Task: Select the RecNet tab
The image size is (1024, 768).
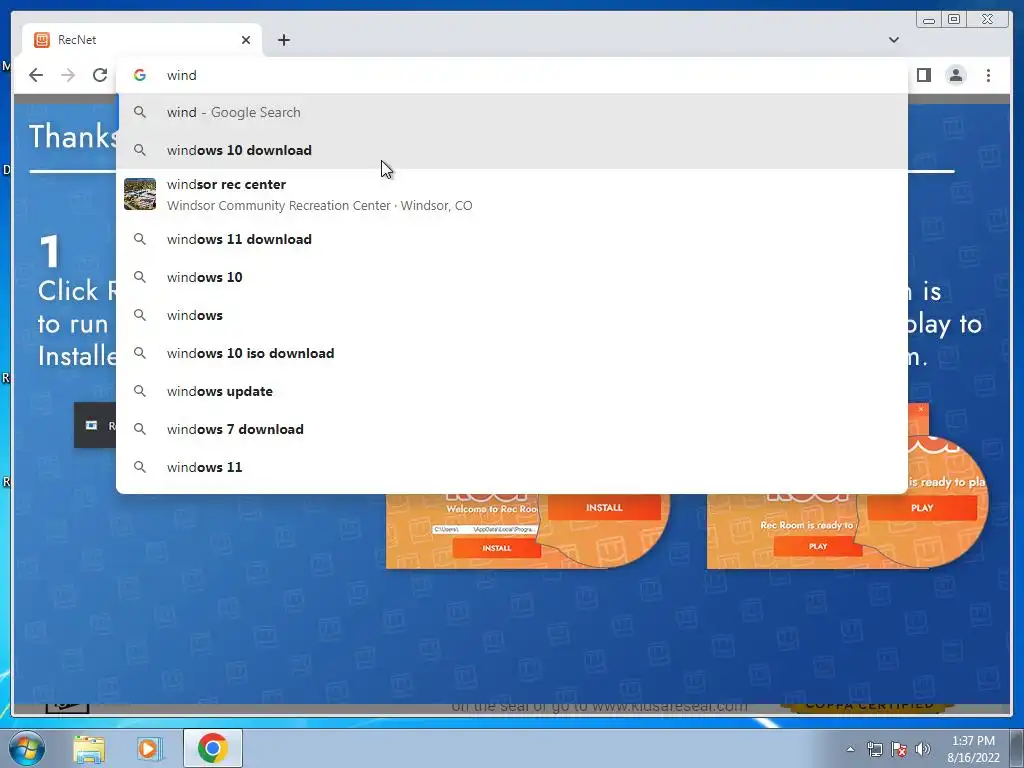Action: coord(142,40)
